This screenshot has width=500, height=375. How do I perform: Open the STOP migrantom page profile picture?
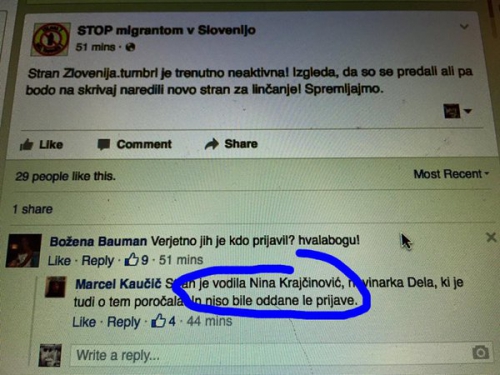click(x=51, y=39)
